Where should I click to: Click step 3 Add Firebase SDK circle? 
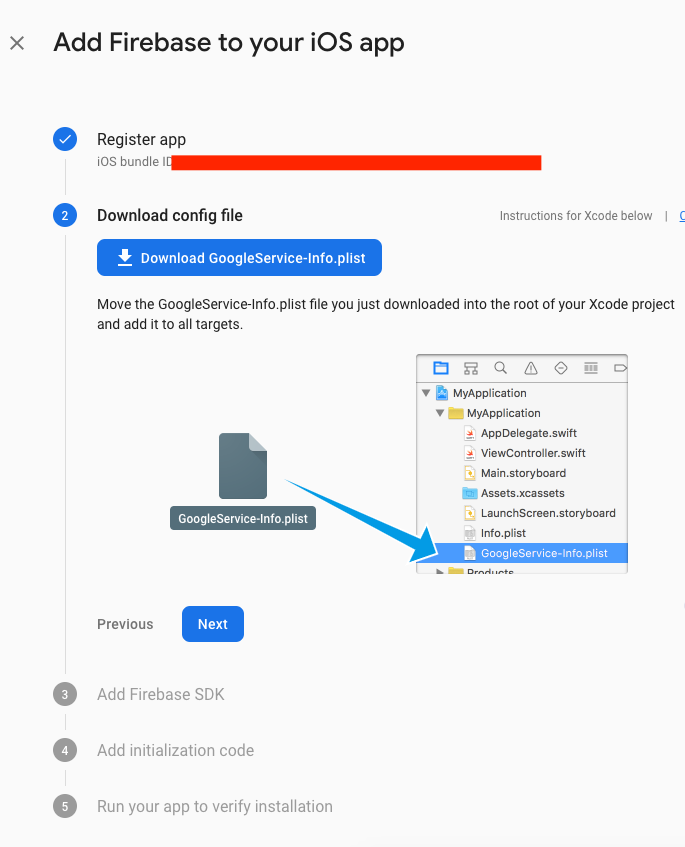coord(65,694)
